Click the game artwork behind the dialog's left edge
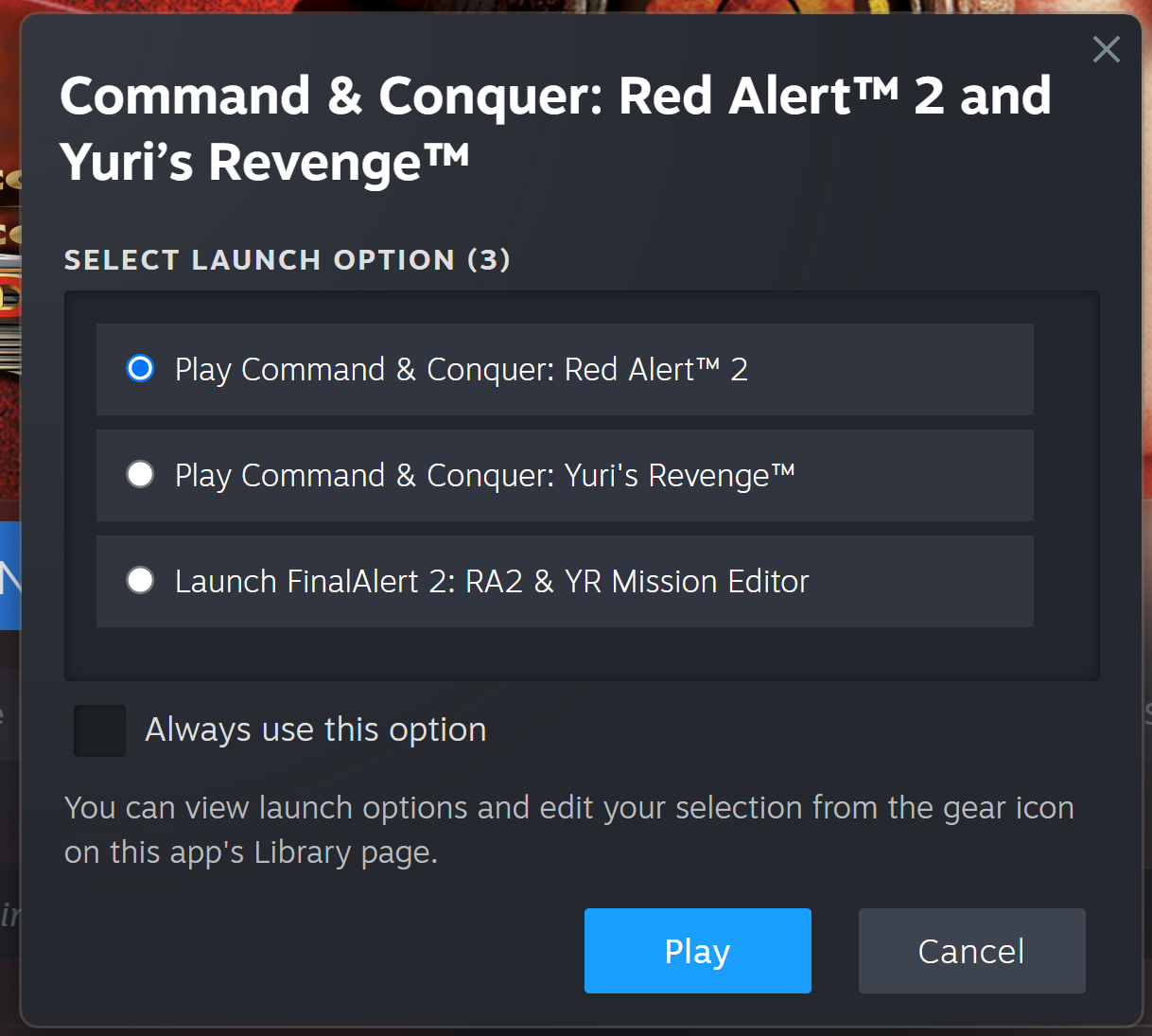The image size is (1152, 1036). tap(9, 397)
